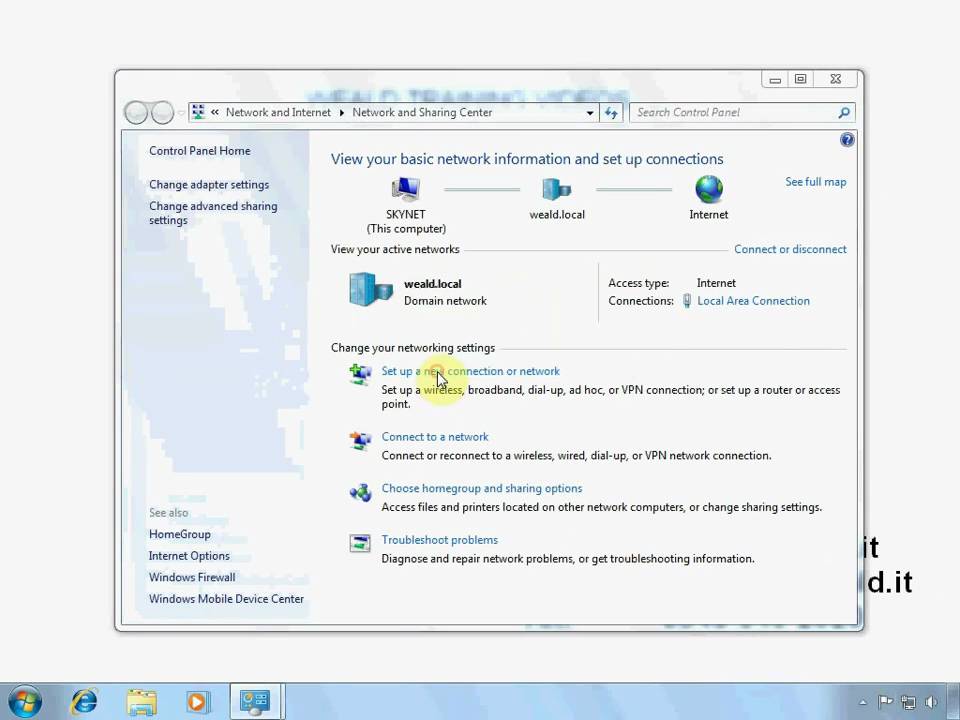The height and width of the screenshot is (720, 960).
Task: Open Change advanced sharing settings
Action: coord(213,213)
